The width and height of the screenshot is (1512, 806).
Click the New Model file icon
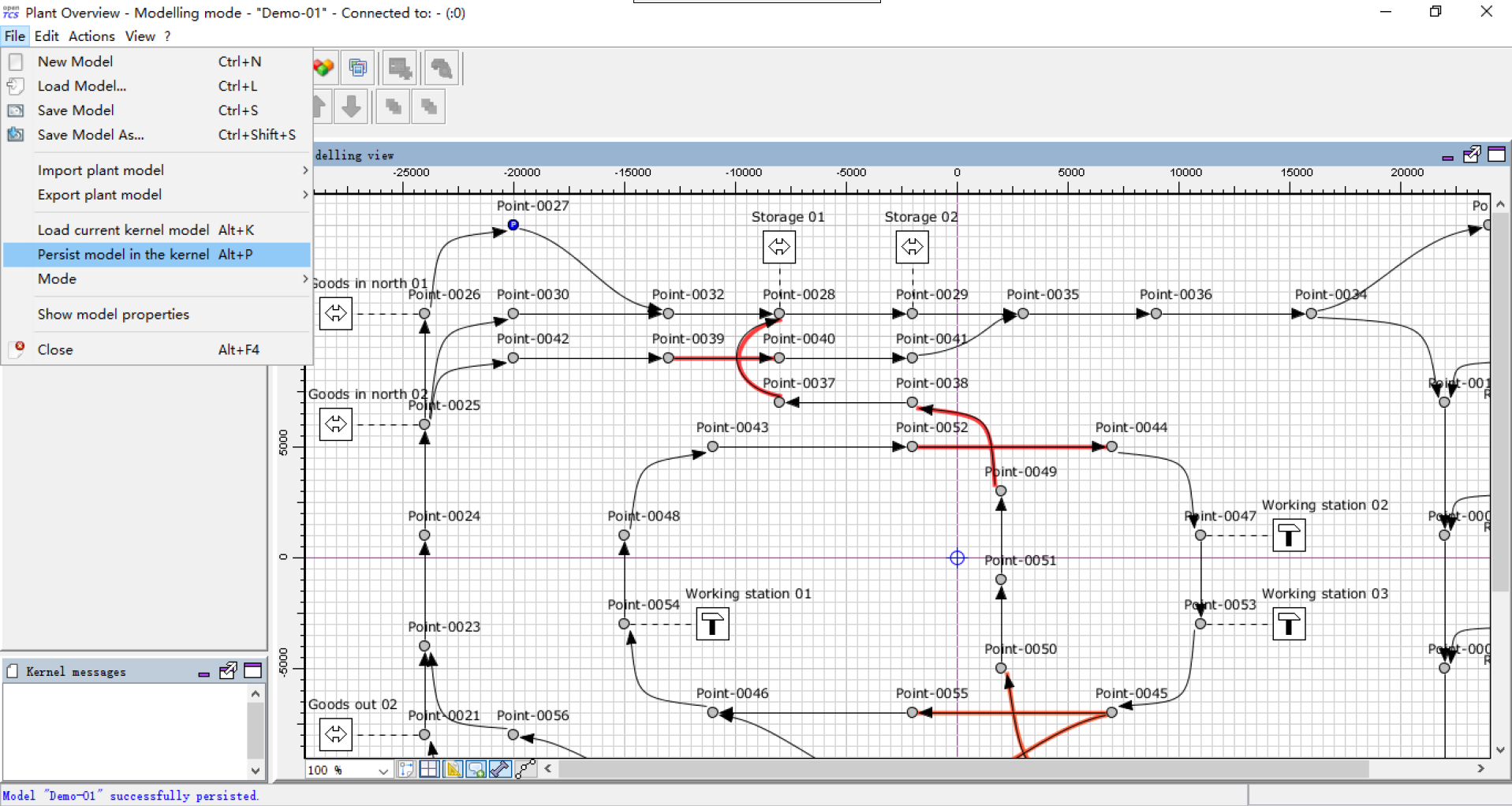pyautogui.click(x=16, y=62)
